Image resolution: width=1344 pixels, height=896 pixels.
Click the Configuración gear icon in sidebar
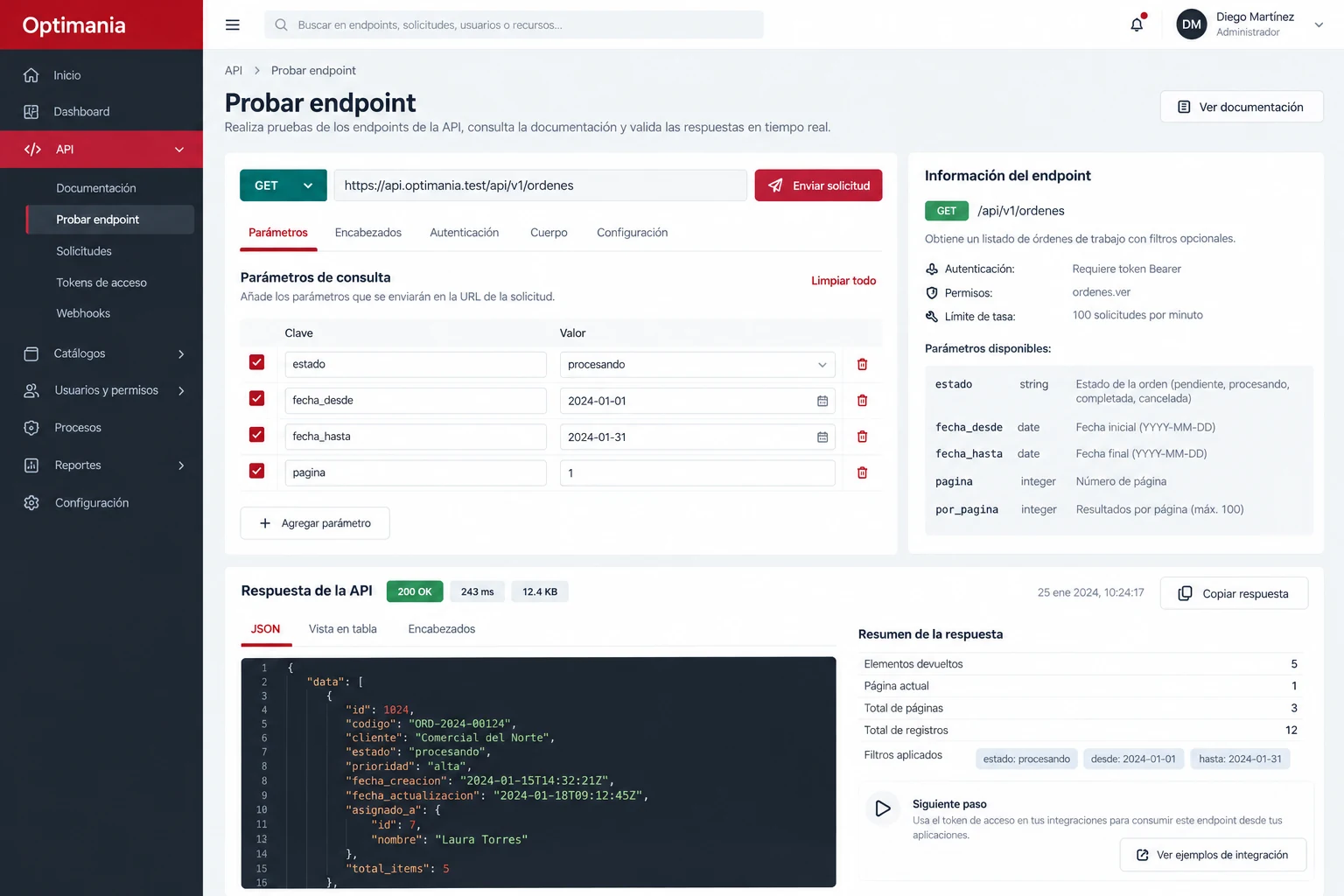(31, 503)
